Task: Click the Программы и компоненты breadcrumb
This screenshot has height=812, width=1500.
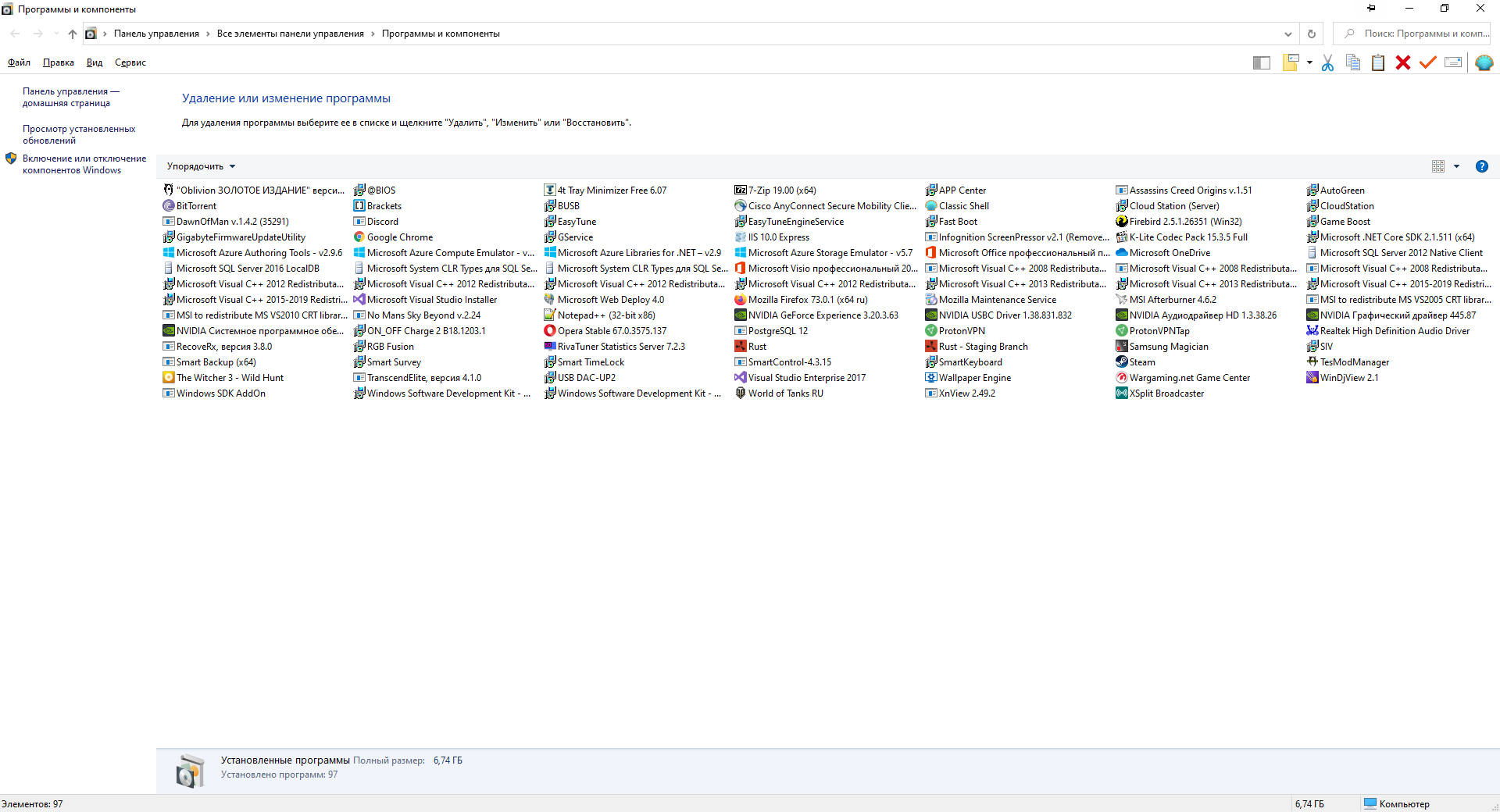Action: pyautogui.click(x=441, y=34)
